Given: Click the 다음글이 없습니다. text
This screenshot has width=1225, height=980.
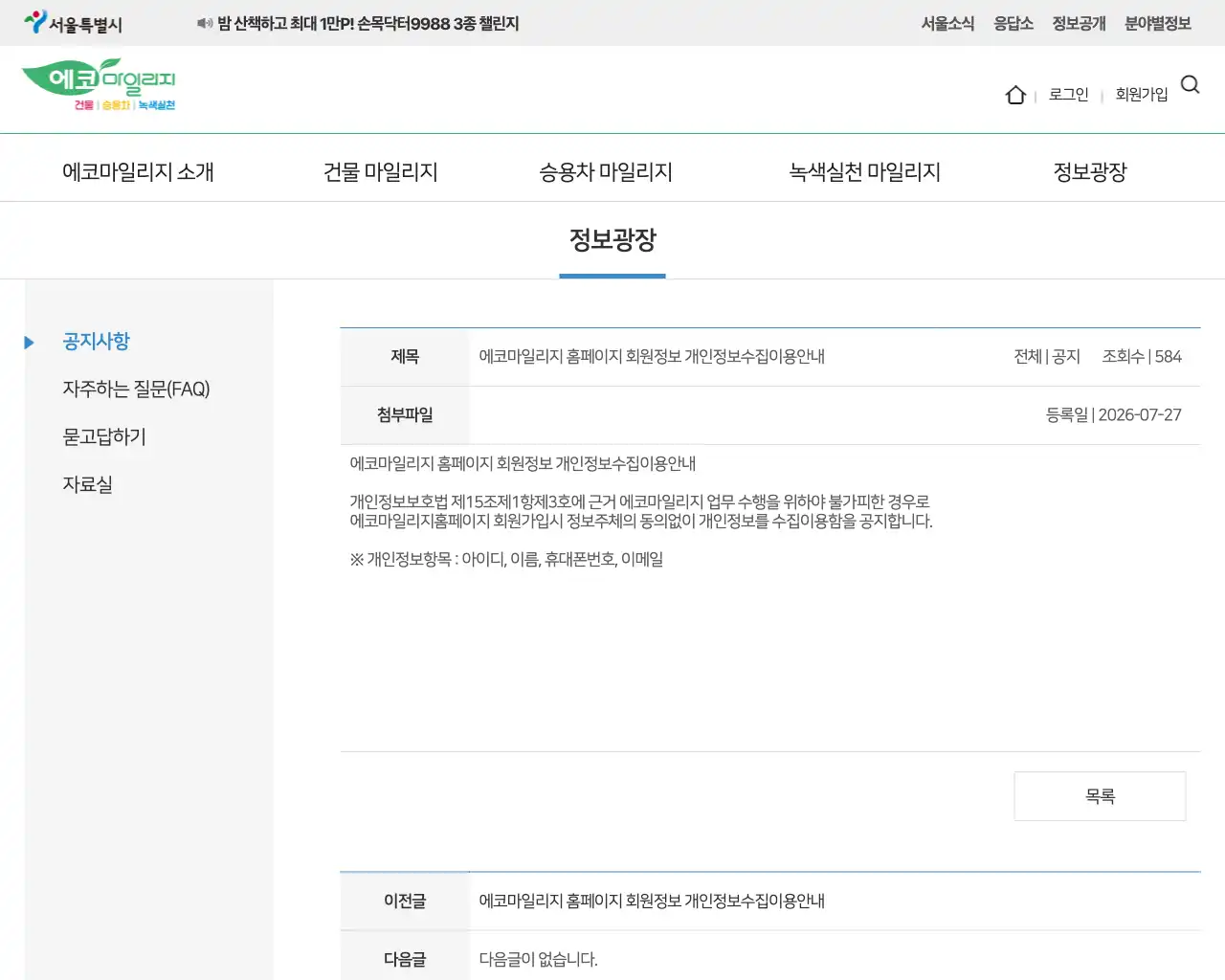Looking at the screenshot, I should point(538,959).
